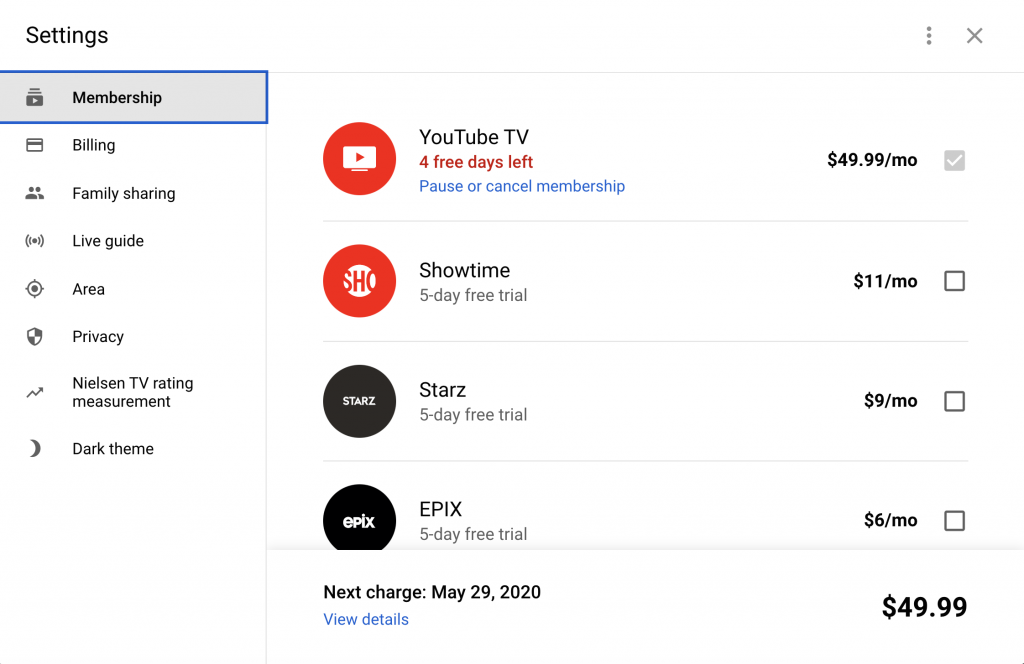Open the Billing settings section
This screenshot has height=664, width=1024.
click(x=134, y=145)
